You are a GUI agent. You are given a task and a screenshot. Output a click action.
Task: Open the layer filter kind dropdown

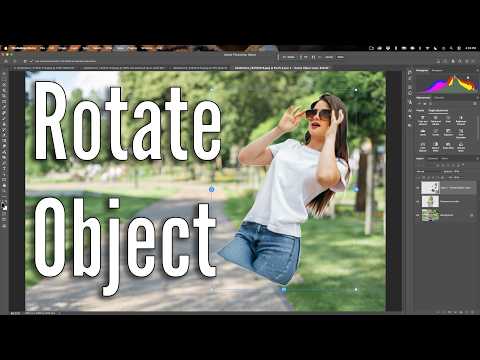pos(425,165)
